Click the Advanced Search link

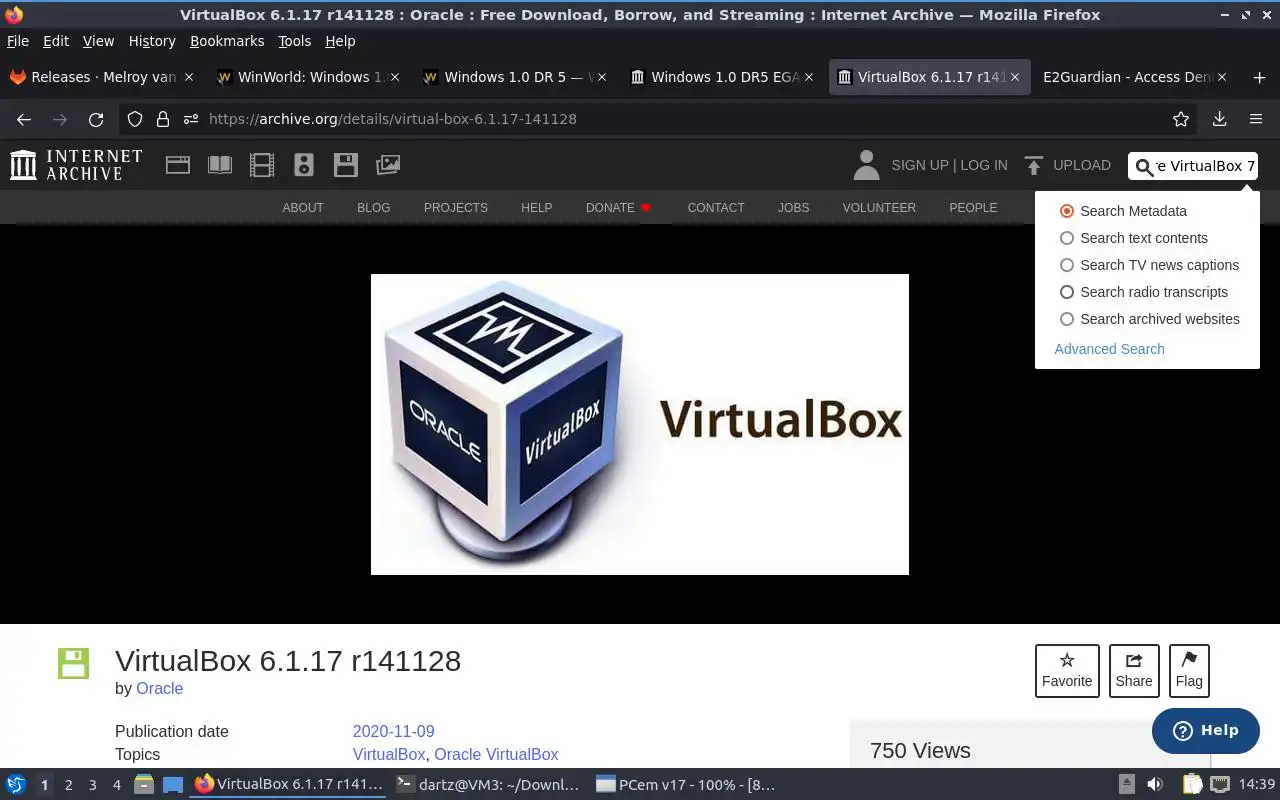coord(1109,349)
